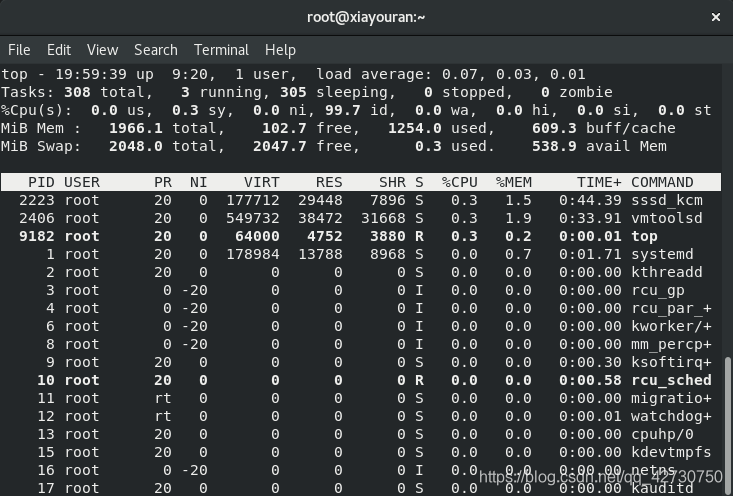The image size is (733, 496).
Task: Click the SHR column header
Action: click(392, 182)
